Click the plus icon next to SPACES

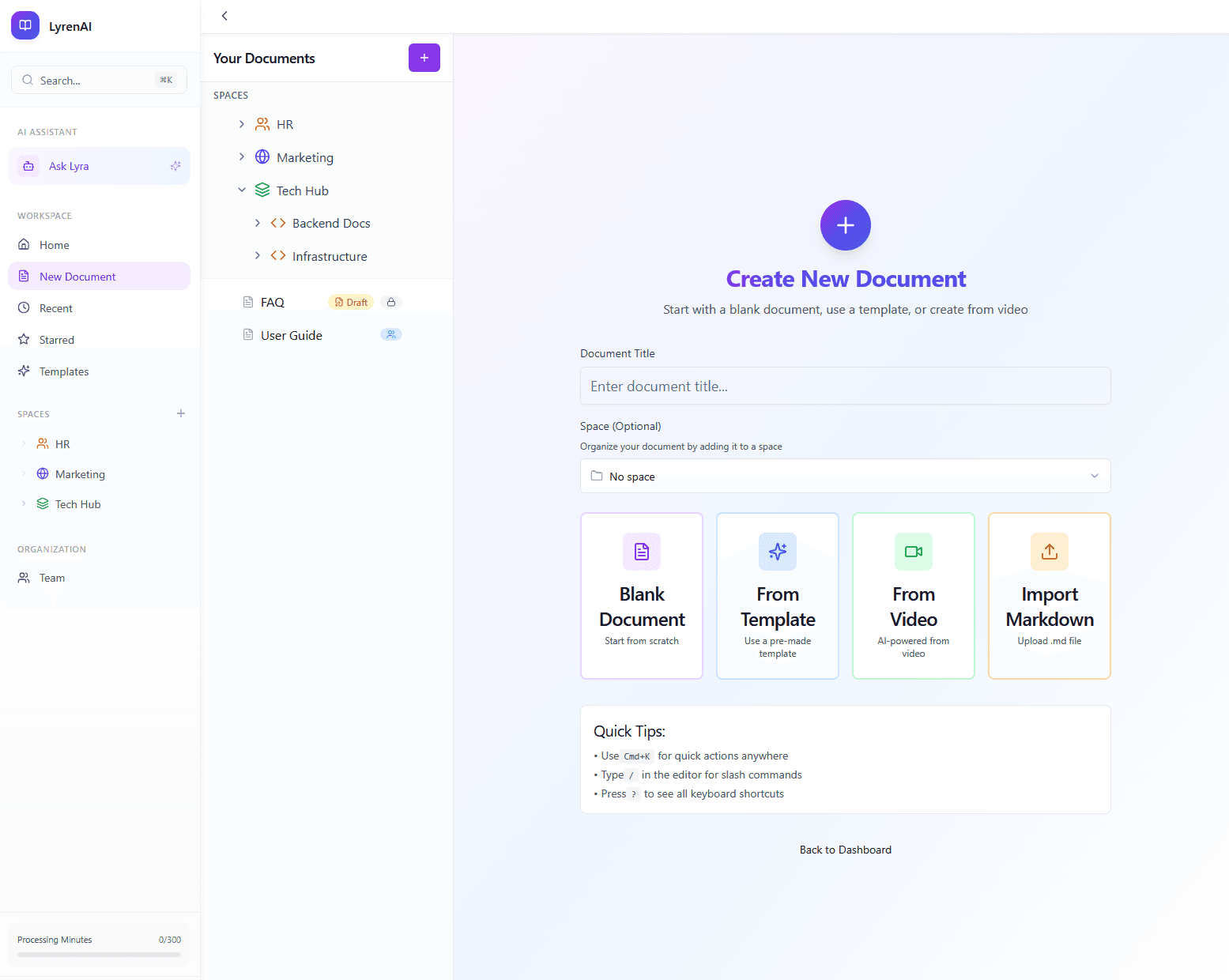(x=181, y=413)
